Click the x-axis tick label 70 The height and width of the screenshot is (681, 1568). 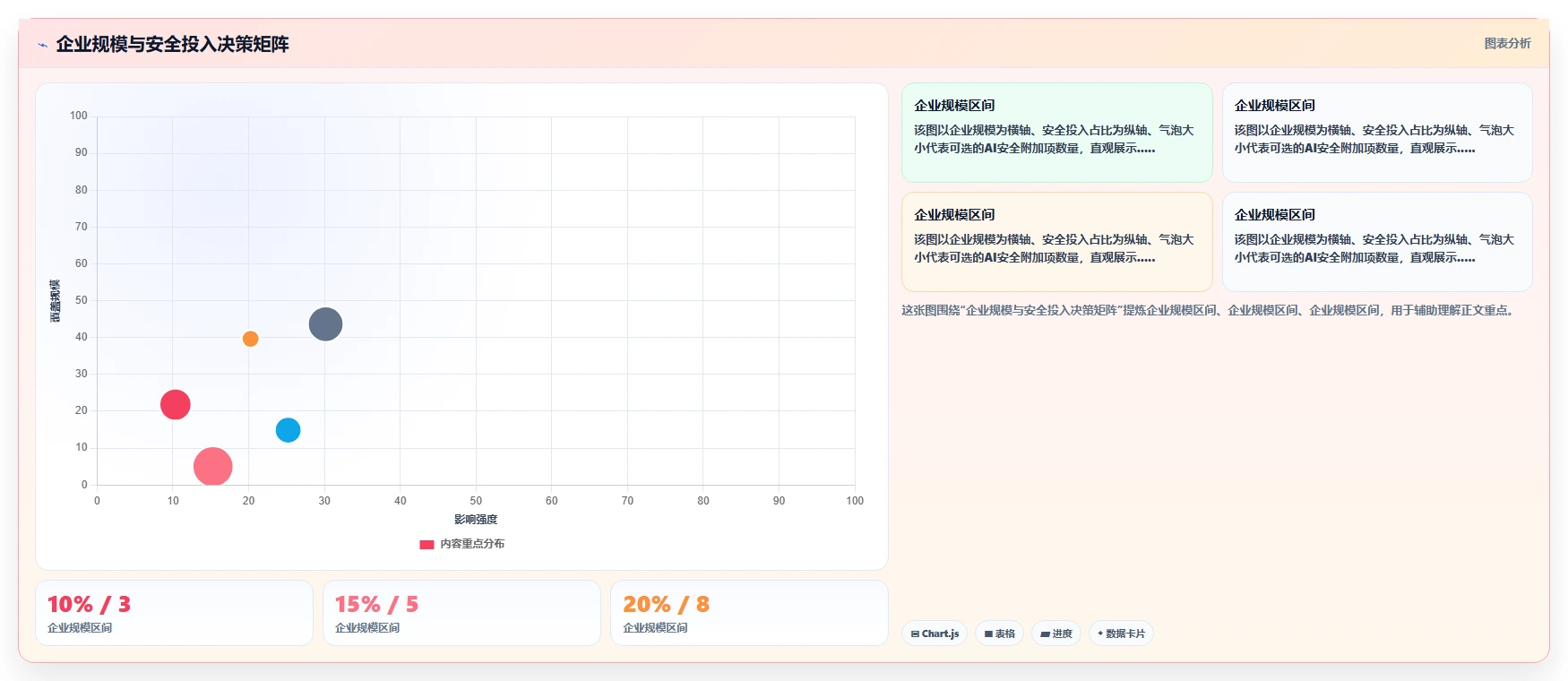627,501
